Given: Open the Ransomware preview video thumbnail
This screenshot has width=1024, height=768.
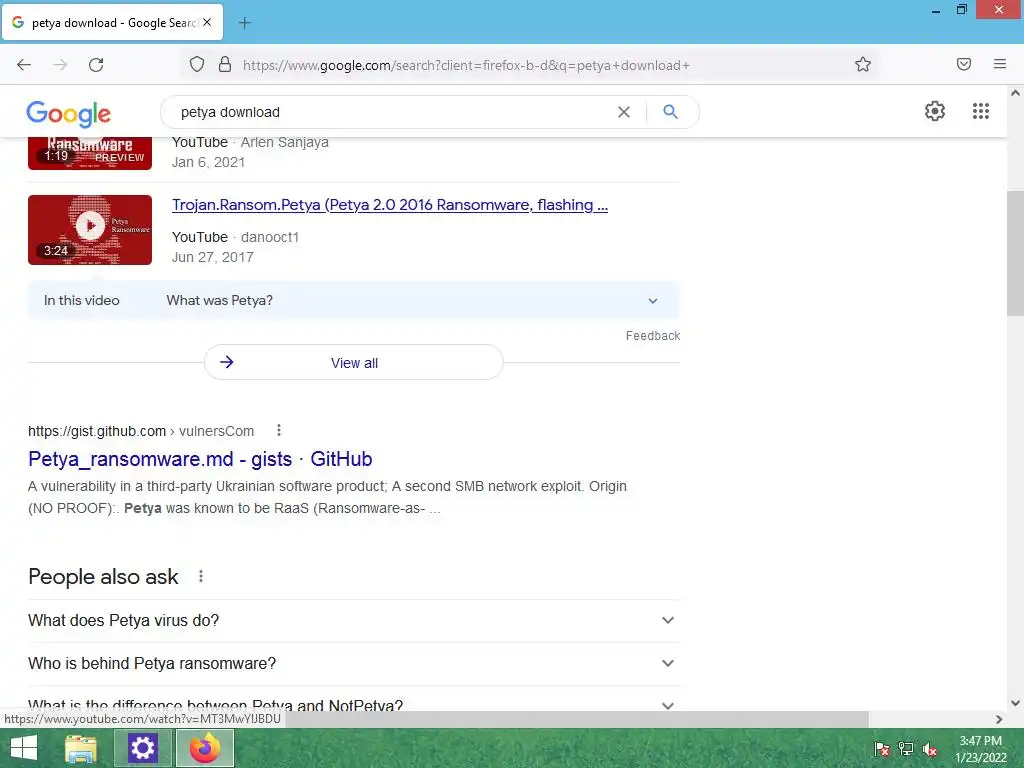Looking at the screenshot, I should click(x=90, y=153).
